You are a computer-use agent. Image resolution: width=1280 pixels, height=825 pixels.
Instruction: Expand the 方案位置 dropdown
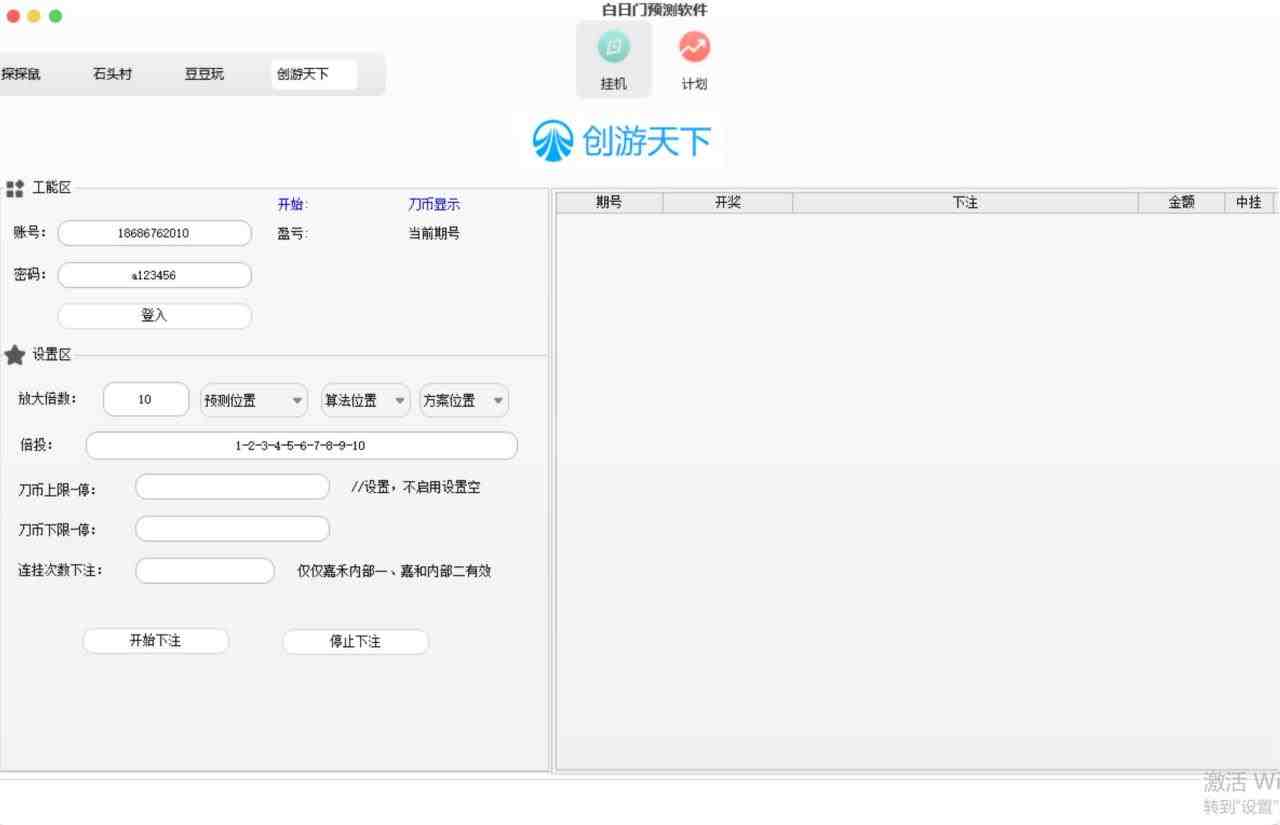[x=463, y=399]
